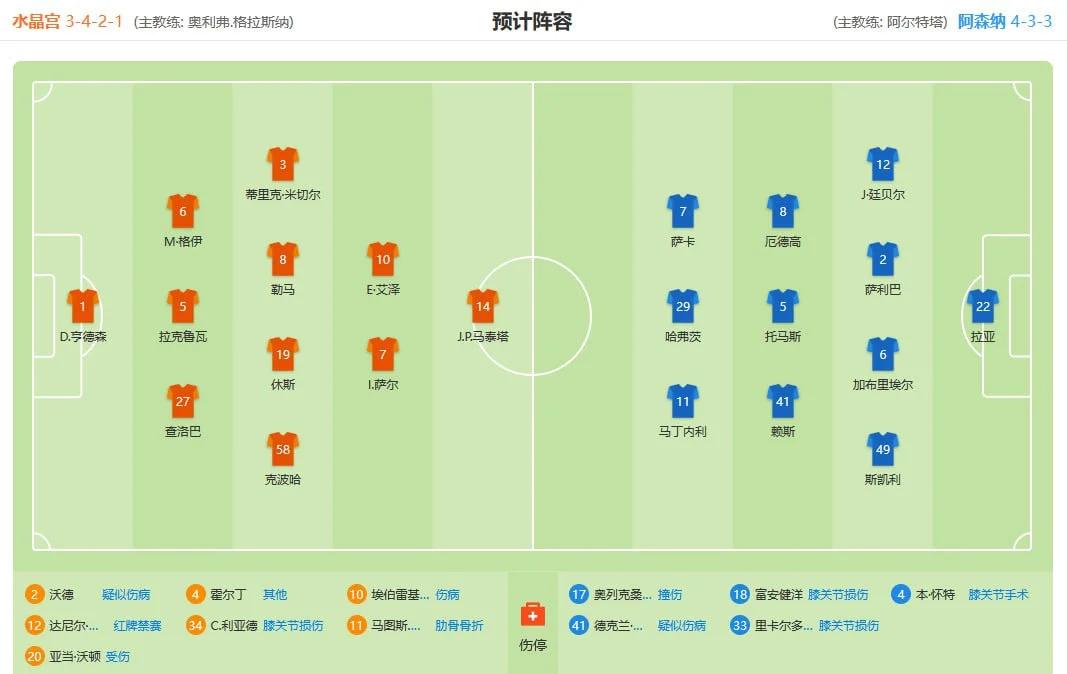1067x674 pixels.
Task: Click injured player badge 18 富安健洋
Action: tap(740, 594)
